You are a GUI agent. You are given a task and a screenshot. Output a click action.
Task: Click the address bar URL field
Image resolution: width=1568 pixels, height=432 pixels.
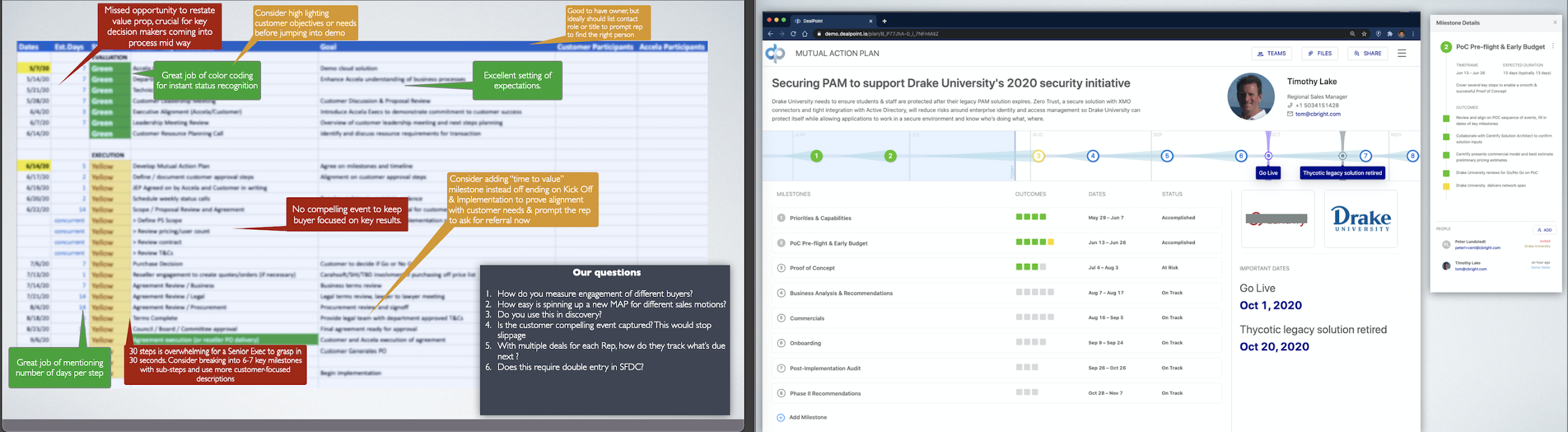1079,34
